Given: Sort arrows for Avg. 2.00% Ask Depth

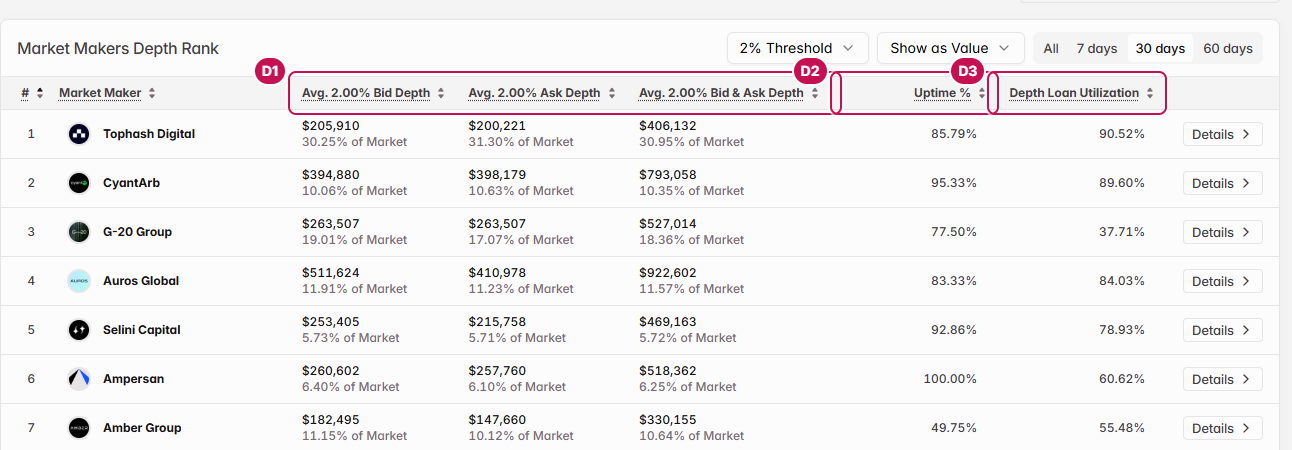Looking at the screenshot, I should [x=611, y=93].
